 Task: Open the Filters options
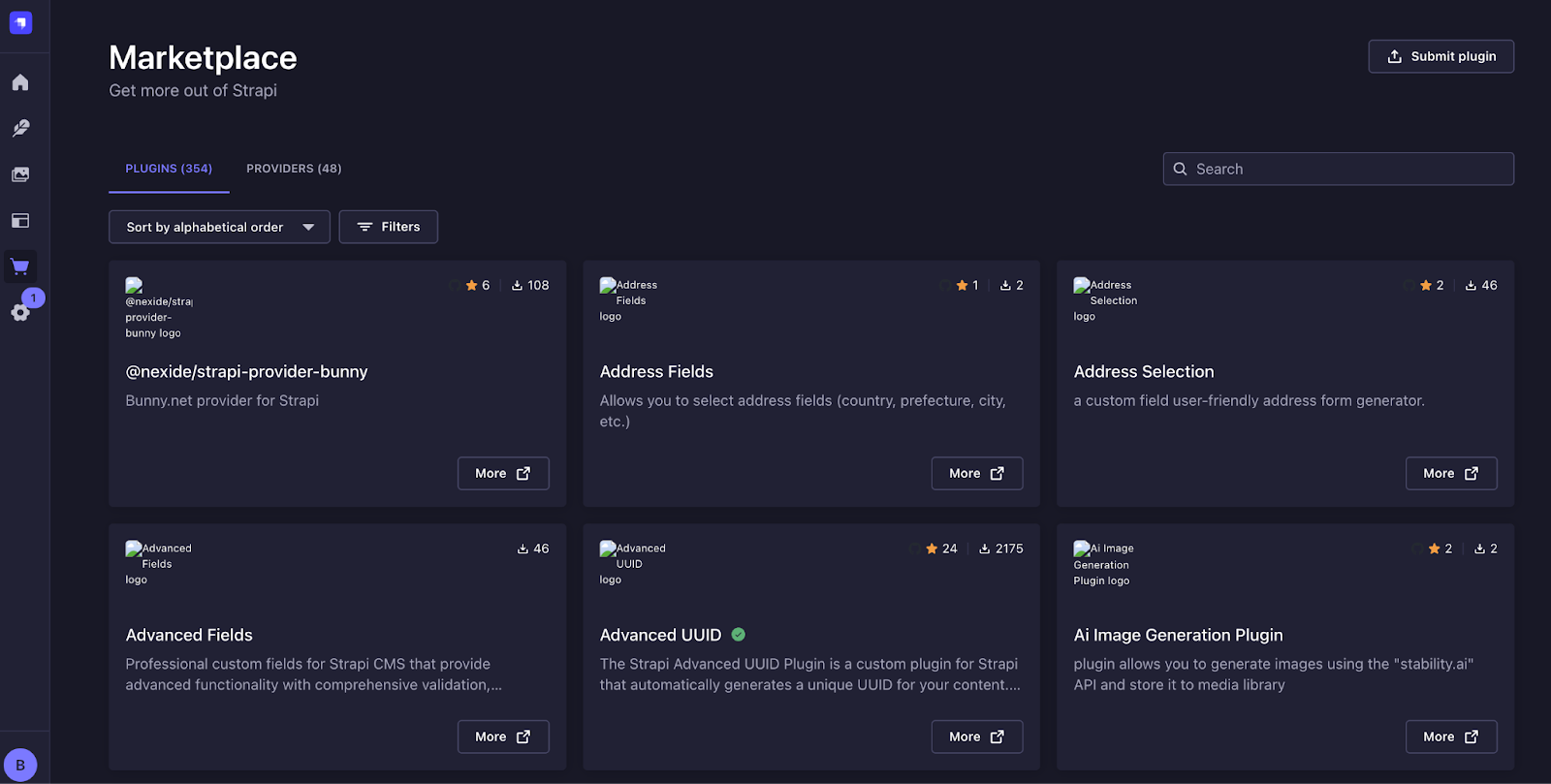(388, 227)
